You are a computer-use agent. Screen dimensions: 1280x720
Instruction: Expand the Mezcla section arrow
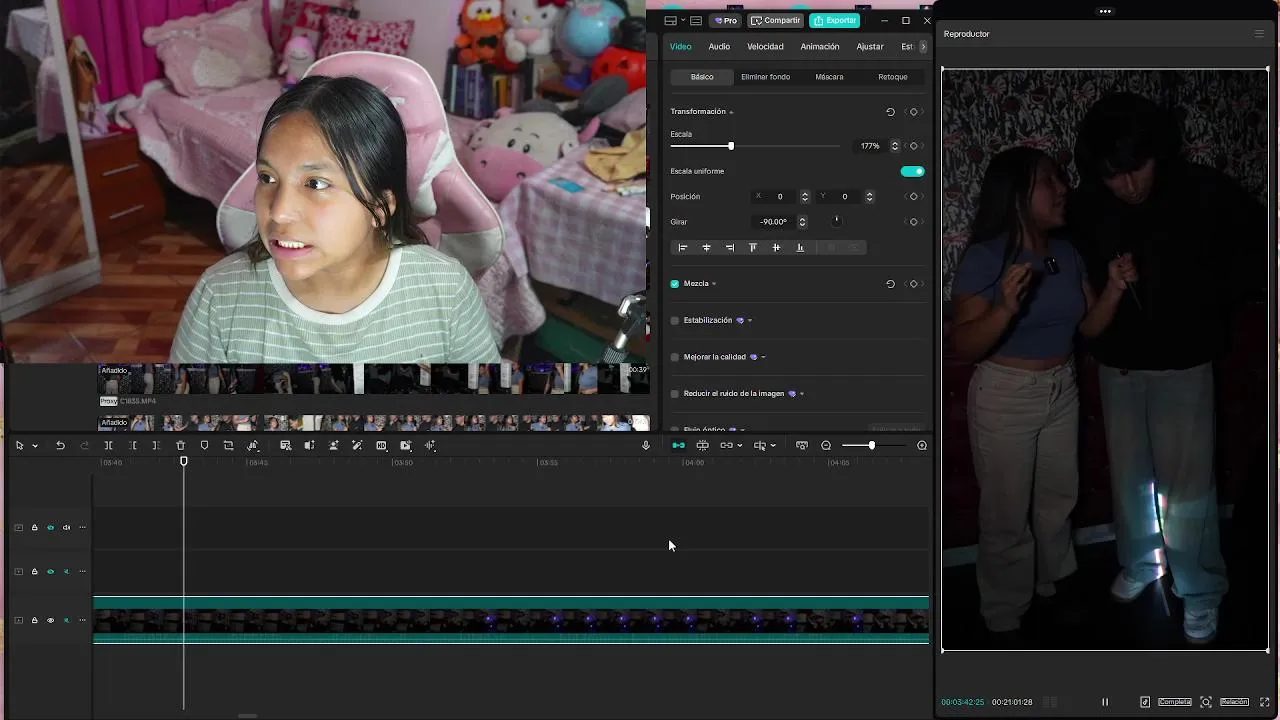pos(714,284)
